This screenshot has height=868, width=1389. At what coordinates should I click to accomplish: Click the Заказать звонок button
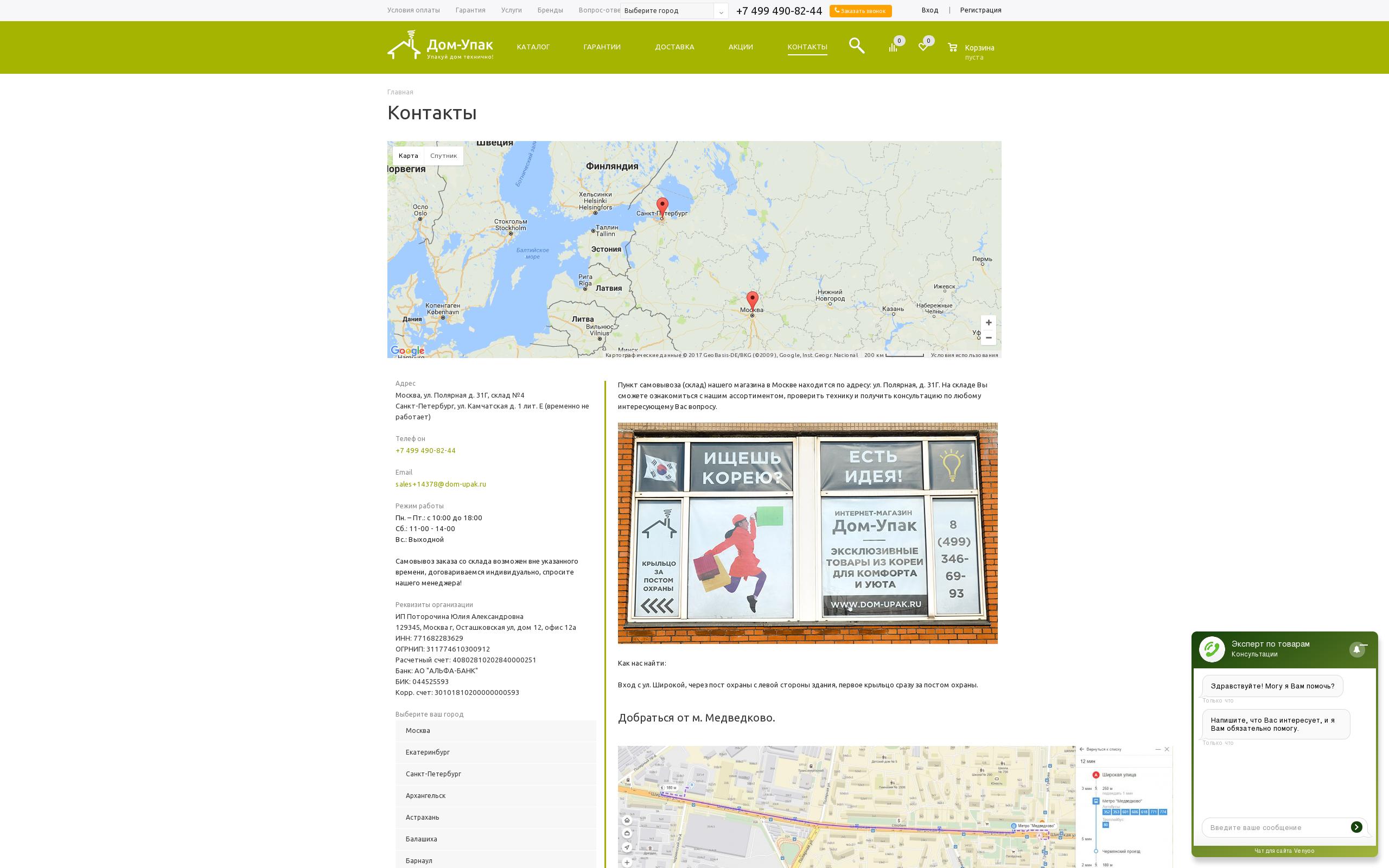pyautogui.click(x=861, y=11)
